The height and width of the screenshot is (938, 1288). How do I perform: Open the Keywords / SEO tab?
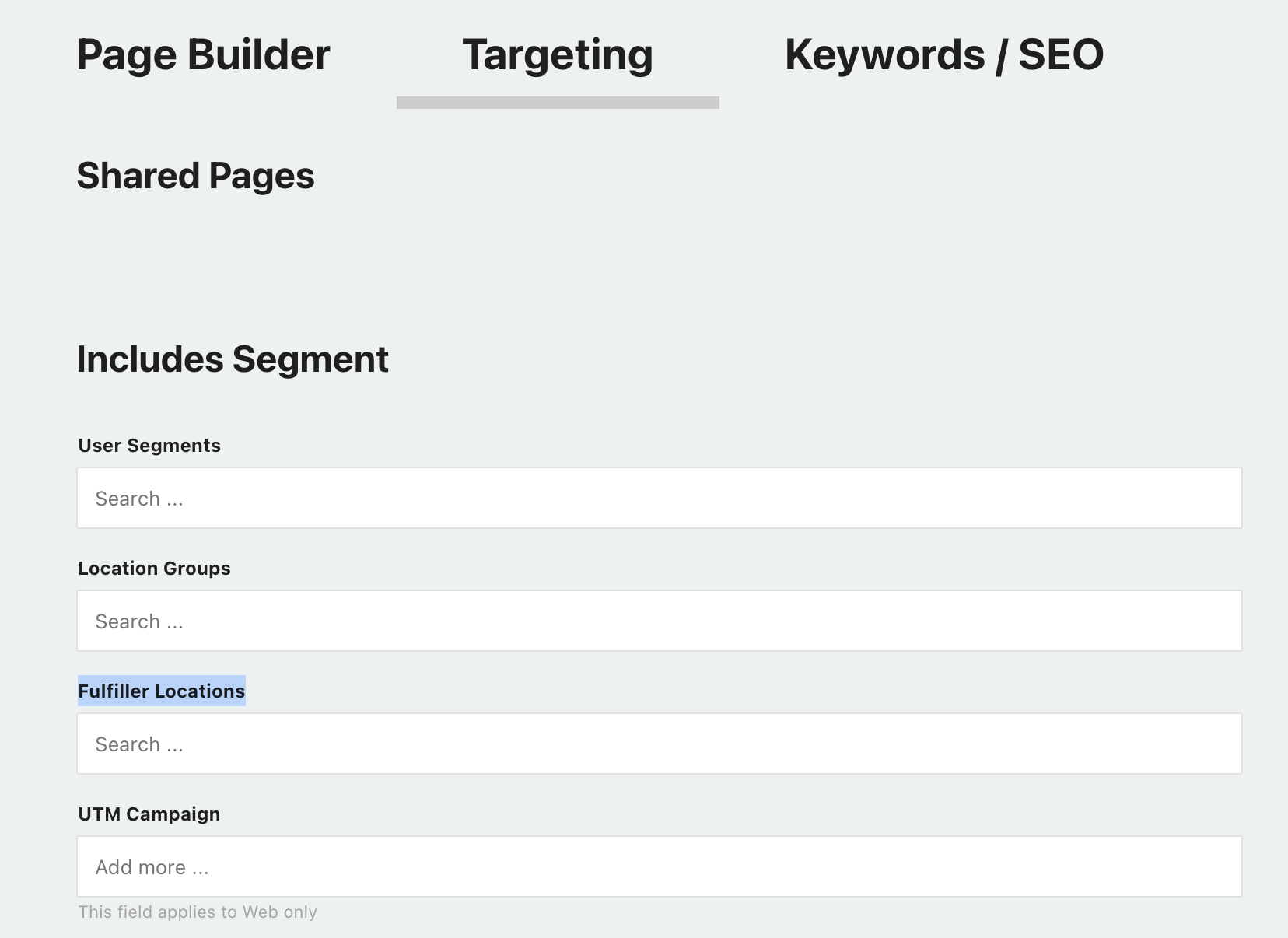944,55
